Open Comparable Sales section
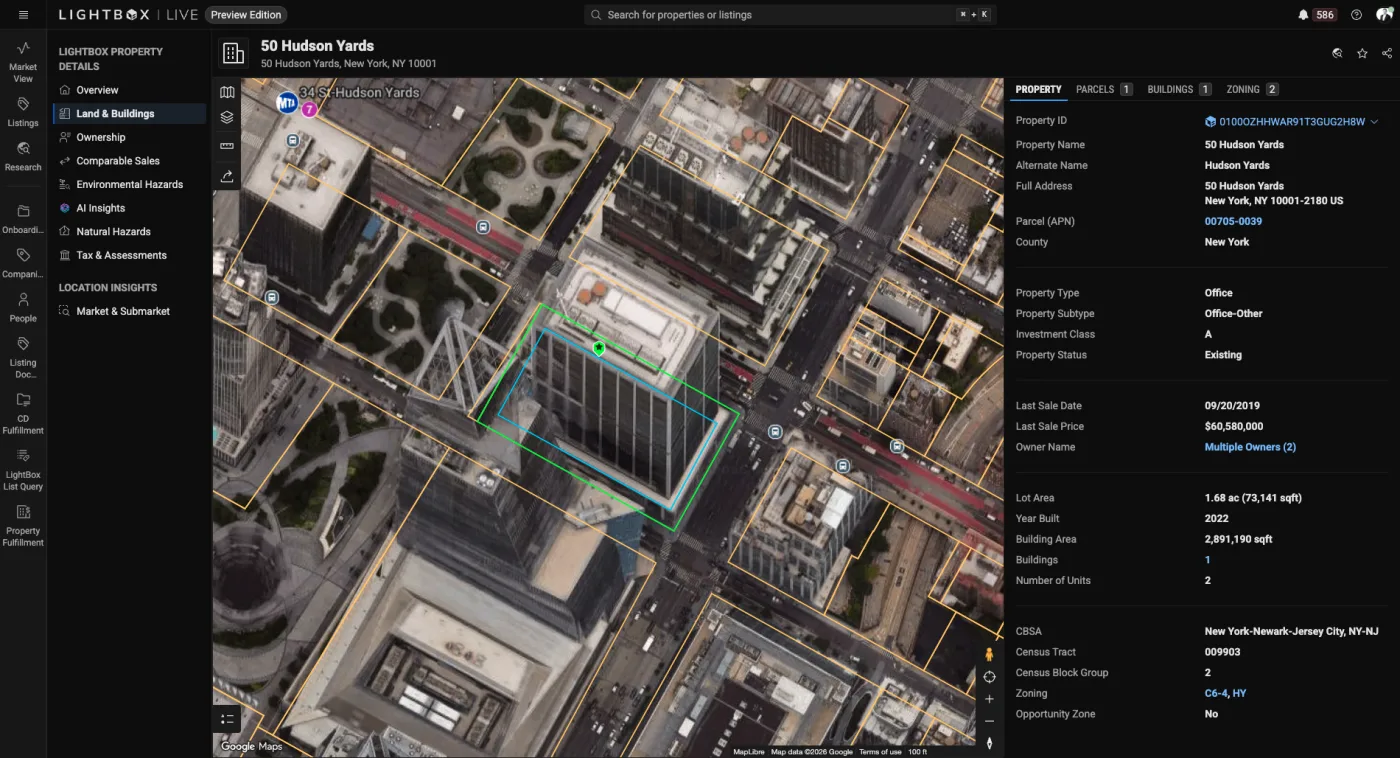This screenshot has width=1400, height=758. [x=130, y=161]
